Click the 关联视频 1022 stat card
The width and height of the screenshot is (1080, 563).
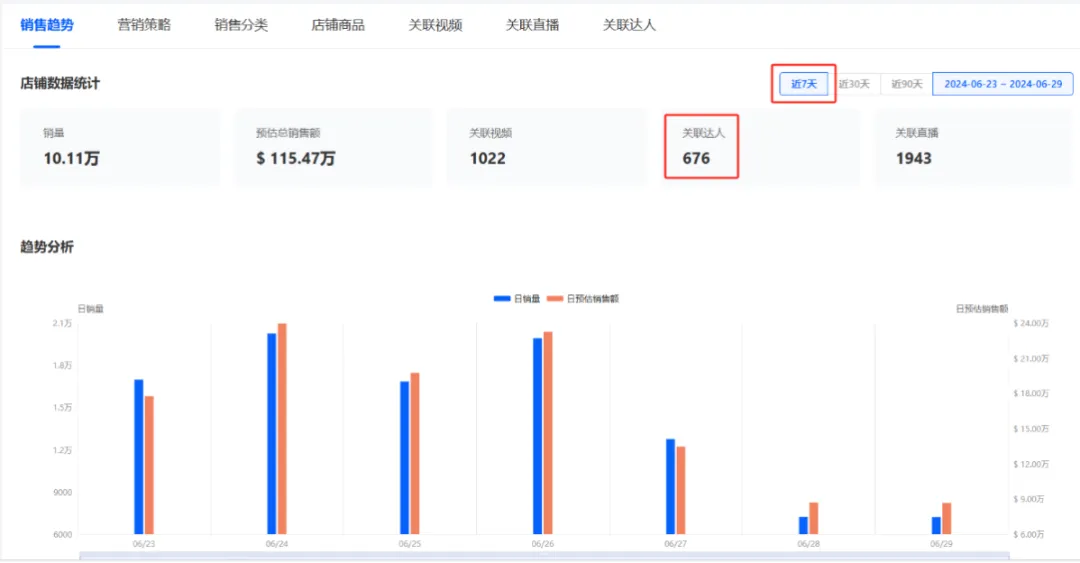pyautogui.click(x=546, y=147)
